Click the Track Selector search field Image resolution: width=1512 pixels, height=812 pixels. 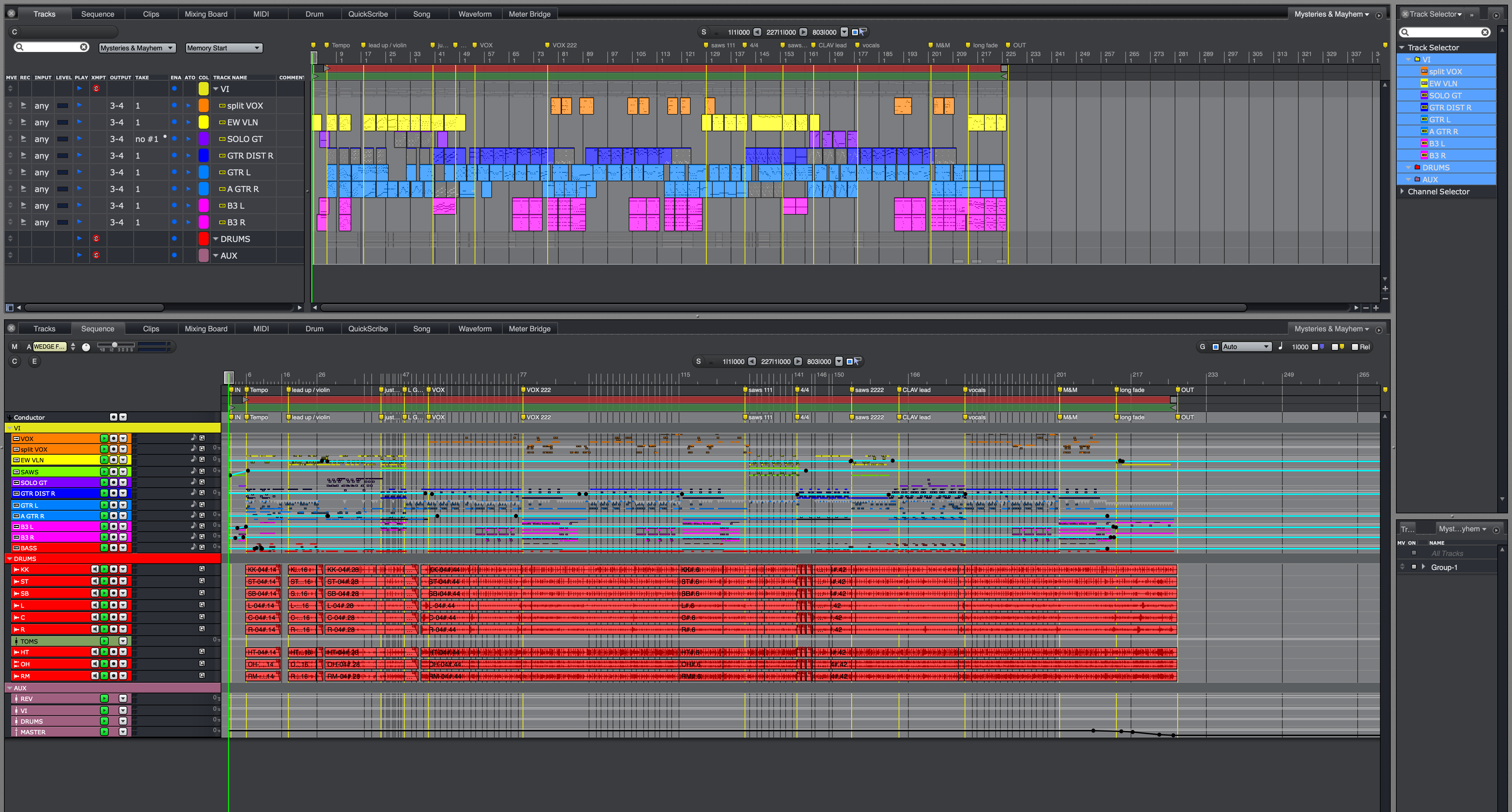[1445, 32]
